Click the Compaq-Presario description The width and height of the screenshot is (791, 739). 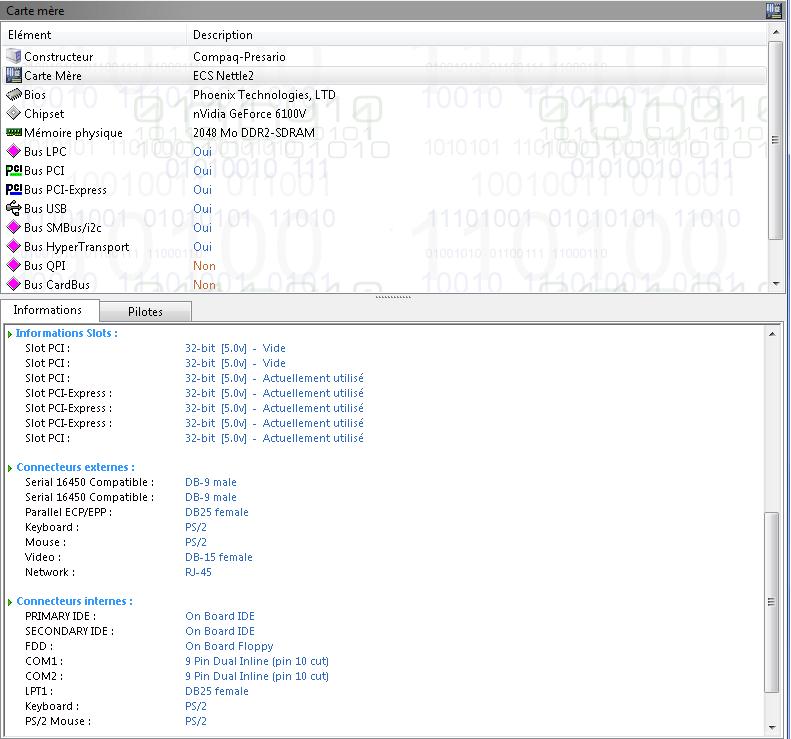pos(239,57)
